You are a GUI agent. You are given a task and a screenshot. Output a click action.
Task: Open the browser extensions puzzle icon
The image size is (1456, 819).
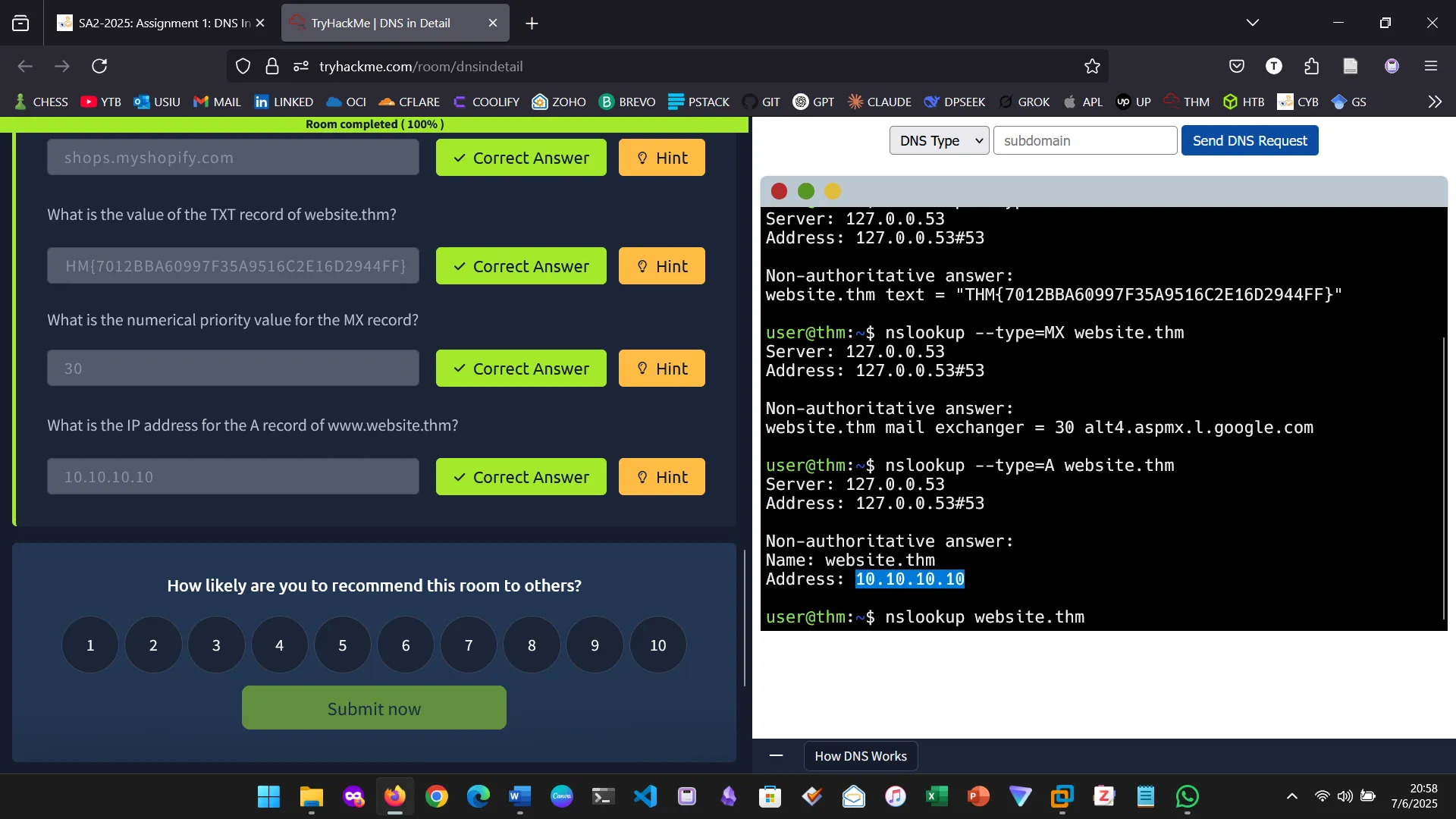click(1311, 66)
